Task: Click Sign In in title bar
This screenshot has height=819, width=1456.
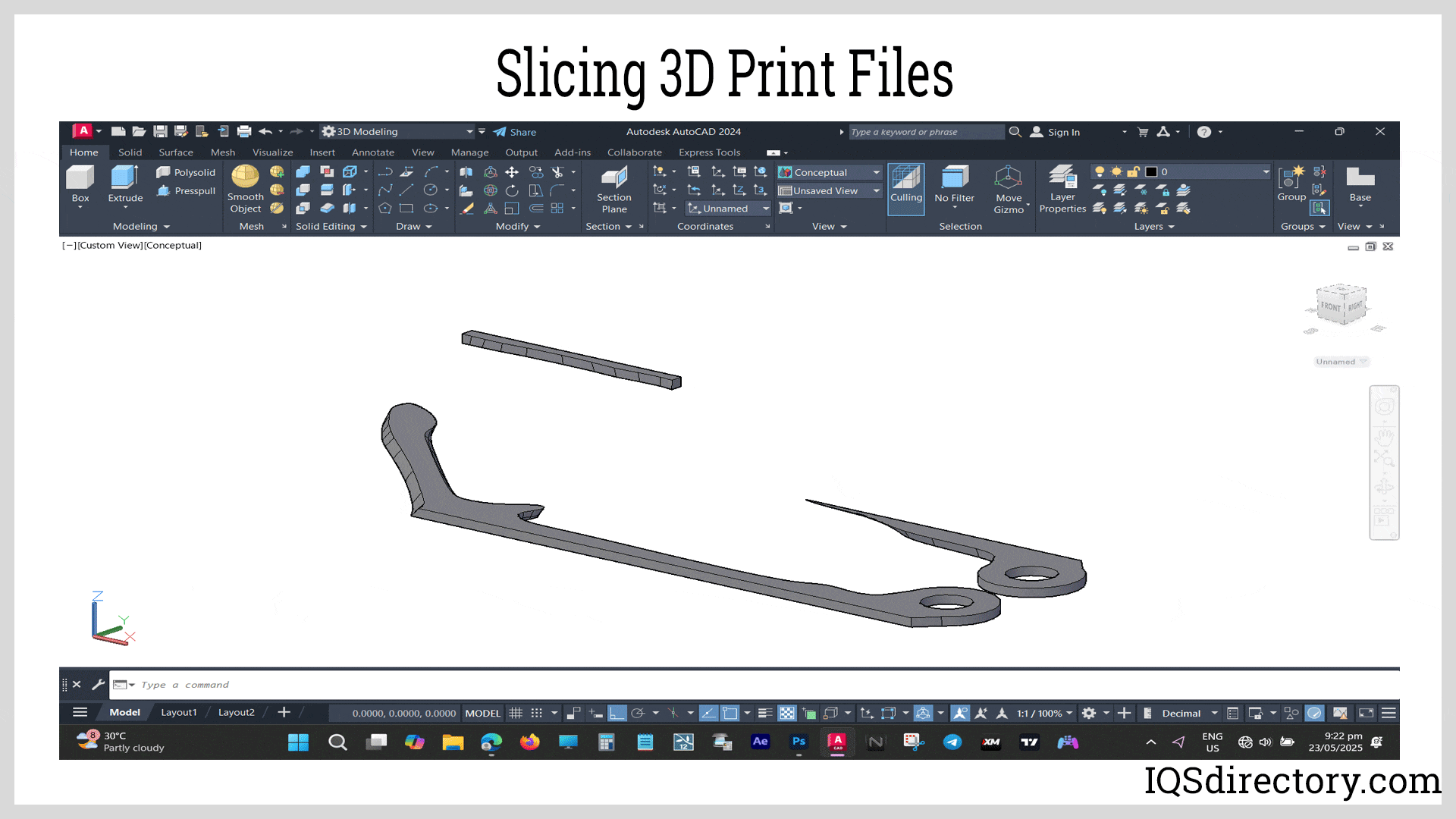Action: pyautogui.click(x=1063, y=132)
